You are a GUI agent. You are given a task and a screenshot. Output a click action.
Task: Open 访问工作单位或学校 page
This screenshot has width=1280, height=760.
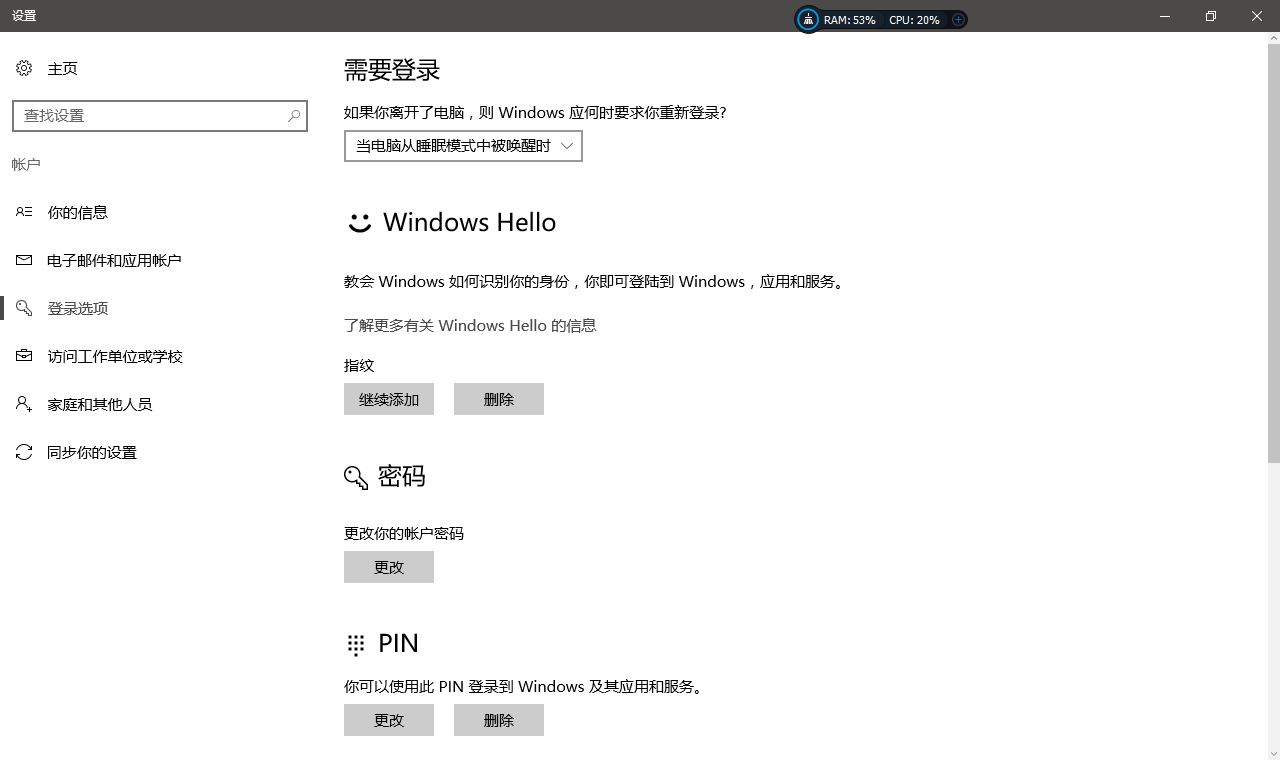tap(115, 356)
